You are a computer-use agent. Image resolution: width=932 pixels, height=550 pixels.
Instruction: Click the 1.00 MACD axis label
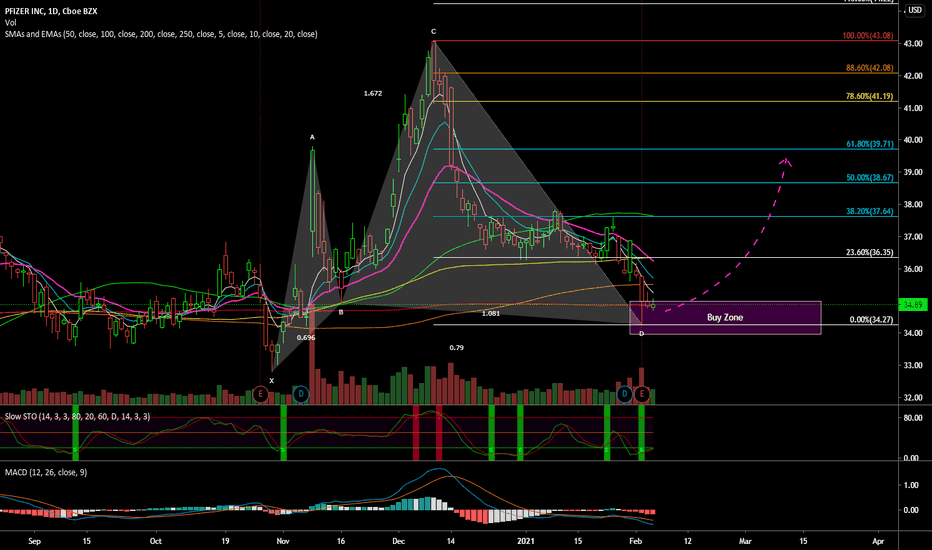911,485
